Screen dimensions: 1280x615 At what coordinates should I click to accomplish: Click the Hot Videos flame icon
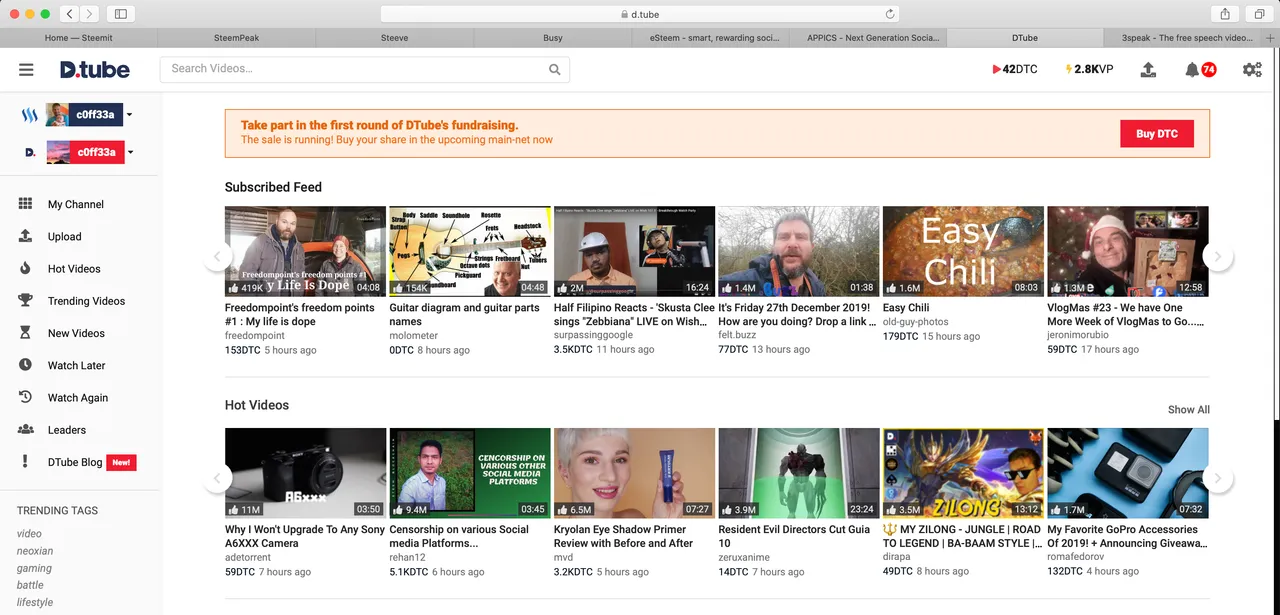click(x=26, y=268)
